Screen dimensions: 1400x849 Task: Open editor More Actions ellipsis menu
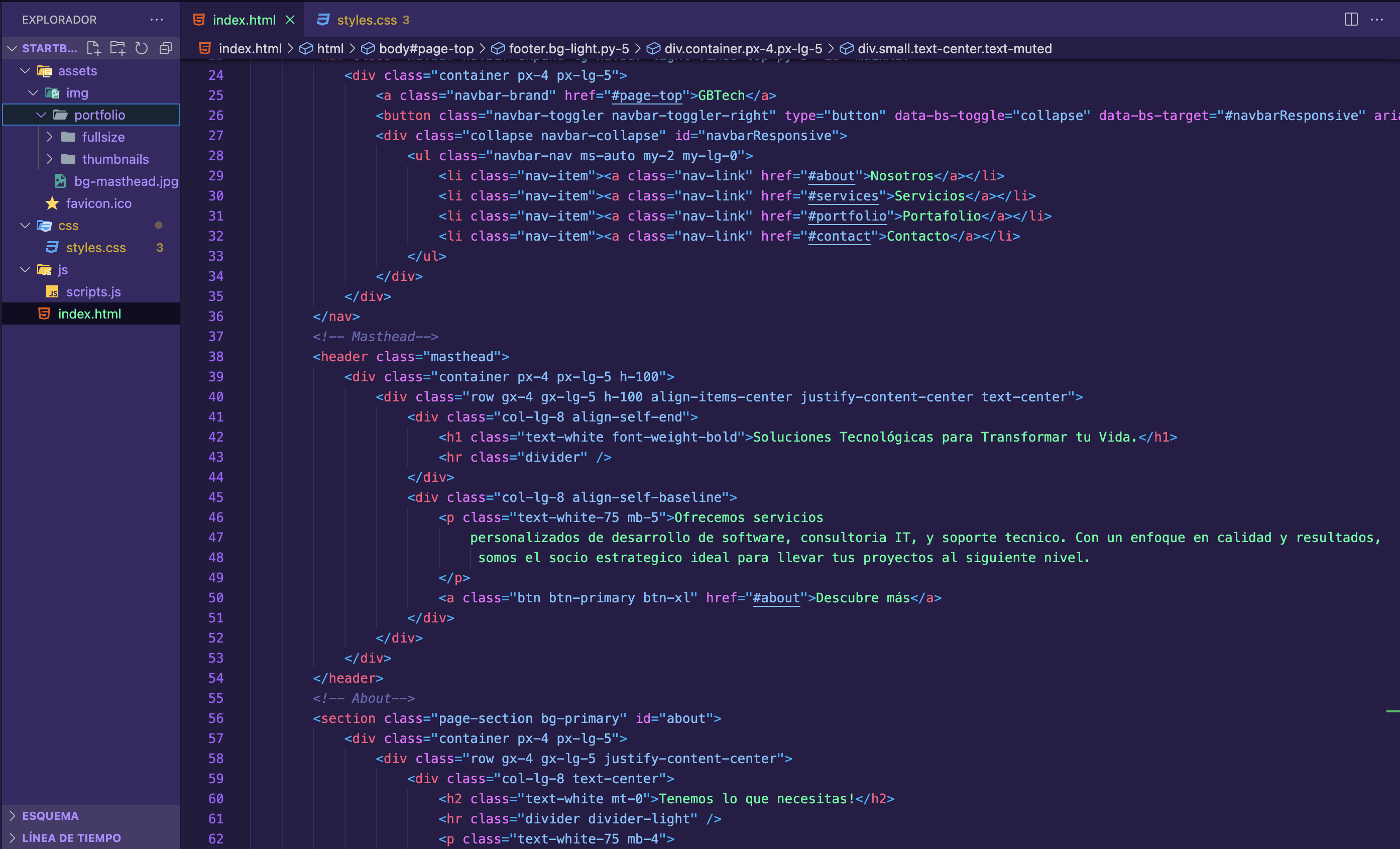[1377, 19]
